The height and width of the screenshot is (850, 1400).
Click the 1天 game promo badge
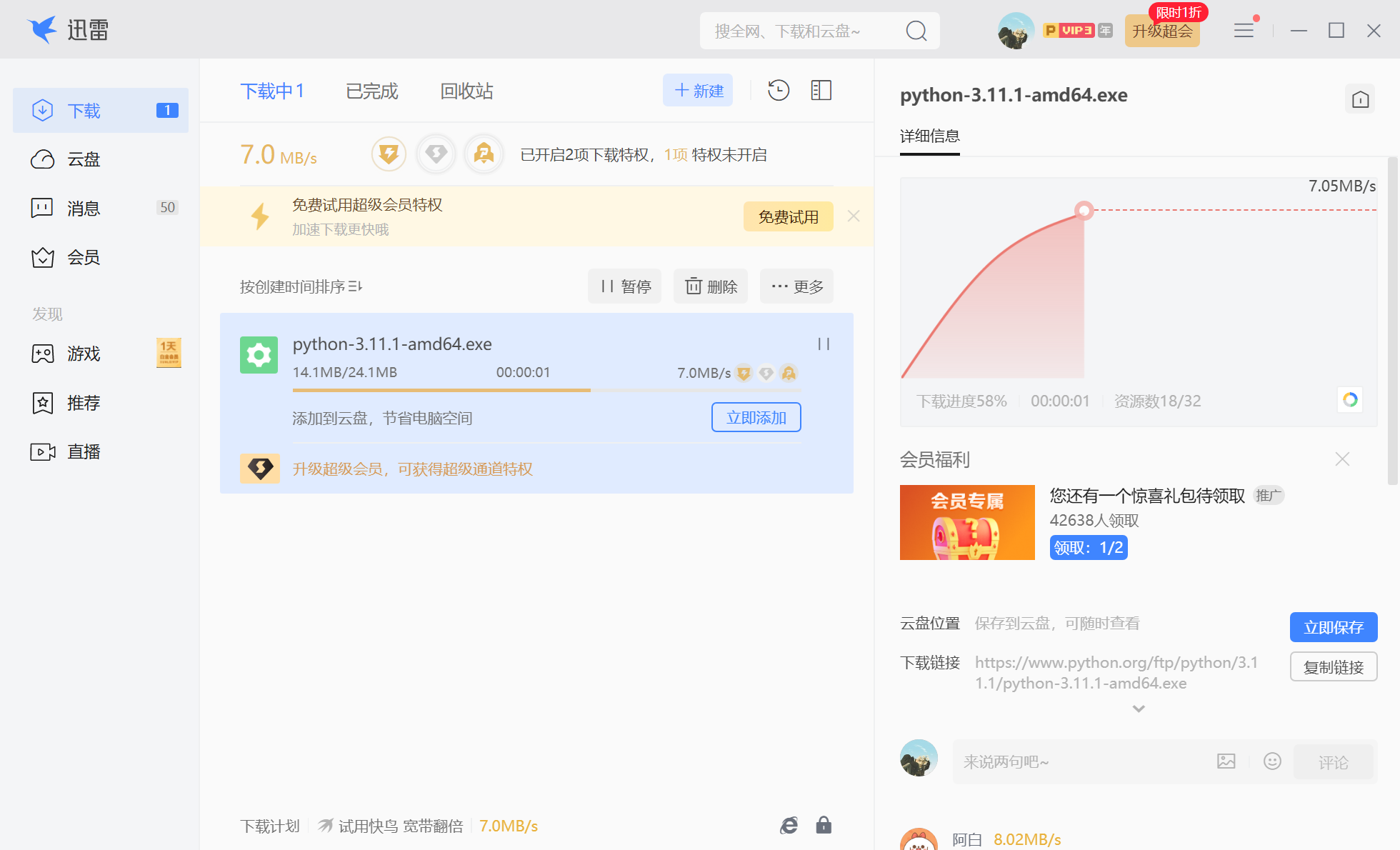pos(169,353)
